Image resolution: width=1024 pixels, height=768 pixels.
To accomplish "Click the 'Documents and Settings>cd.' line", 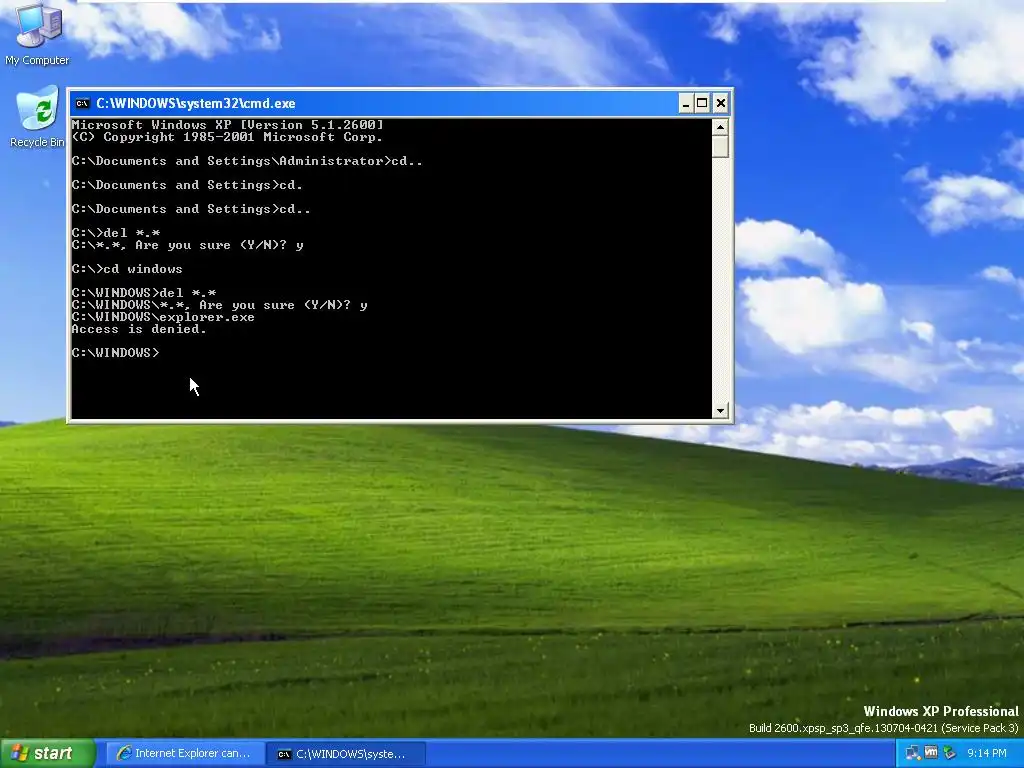I will (x=187, y=185).
